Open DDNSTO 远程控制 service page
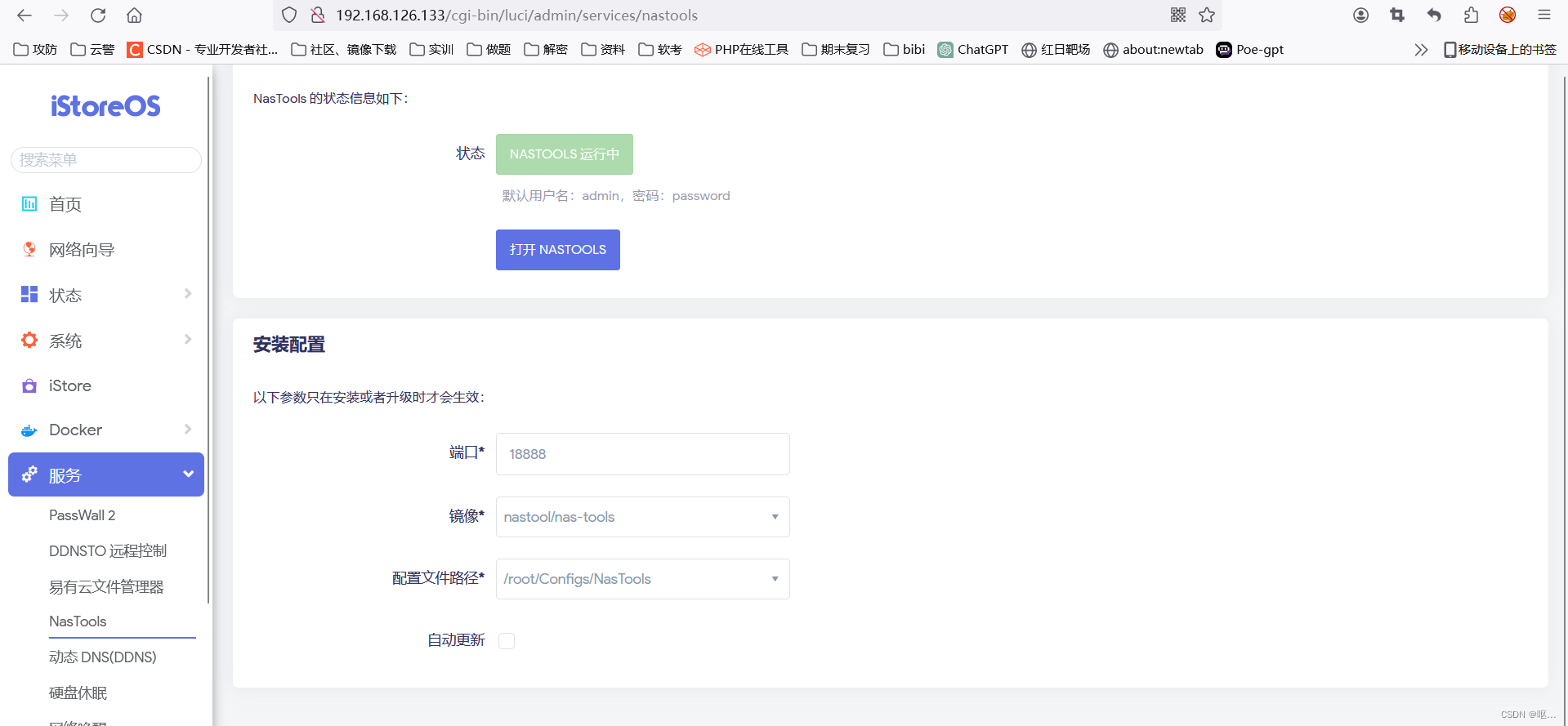 pyautogui.click(x=108, y=551)
